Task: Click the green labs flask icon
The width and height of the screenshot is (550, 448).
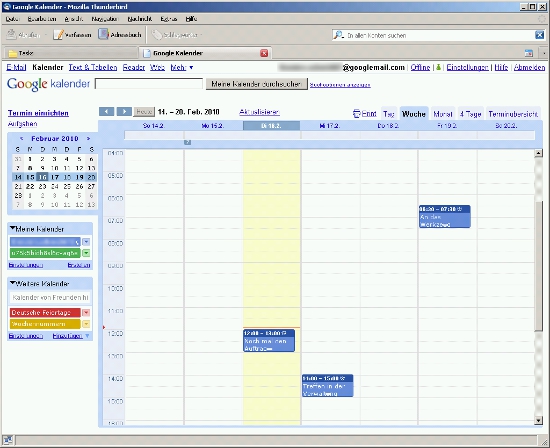Action: 438,67
